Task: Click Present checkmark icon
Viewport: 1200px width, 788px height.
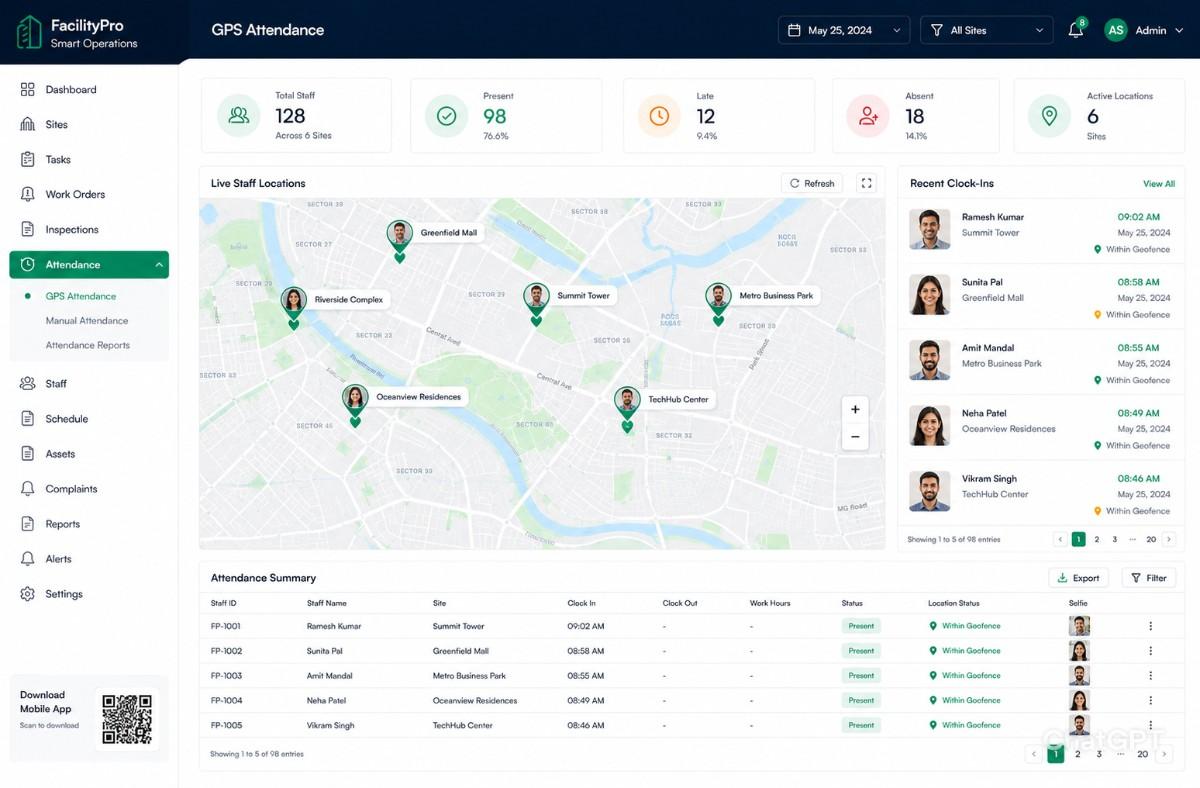Action: 446,116
